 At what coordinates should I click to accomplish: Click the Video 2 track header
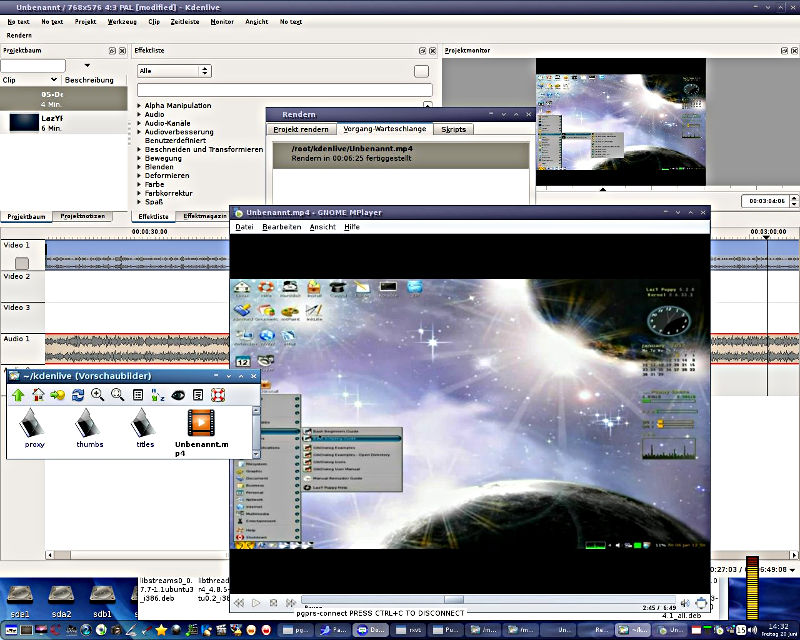point(22,286)
